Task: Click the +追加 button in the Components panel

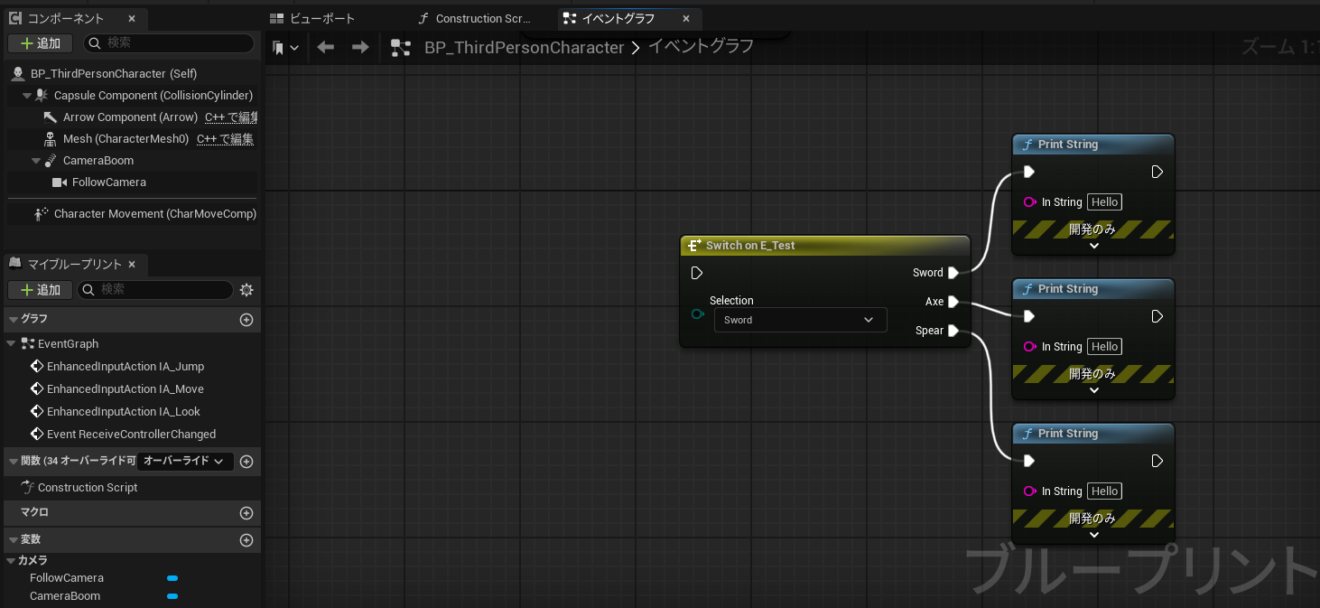Action: click(40, 43)
